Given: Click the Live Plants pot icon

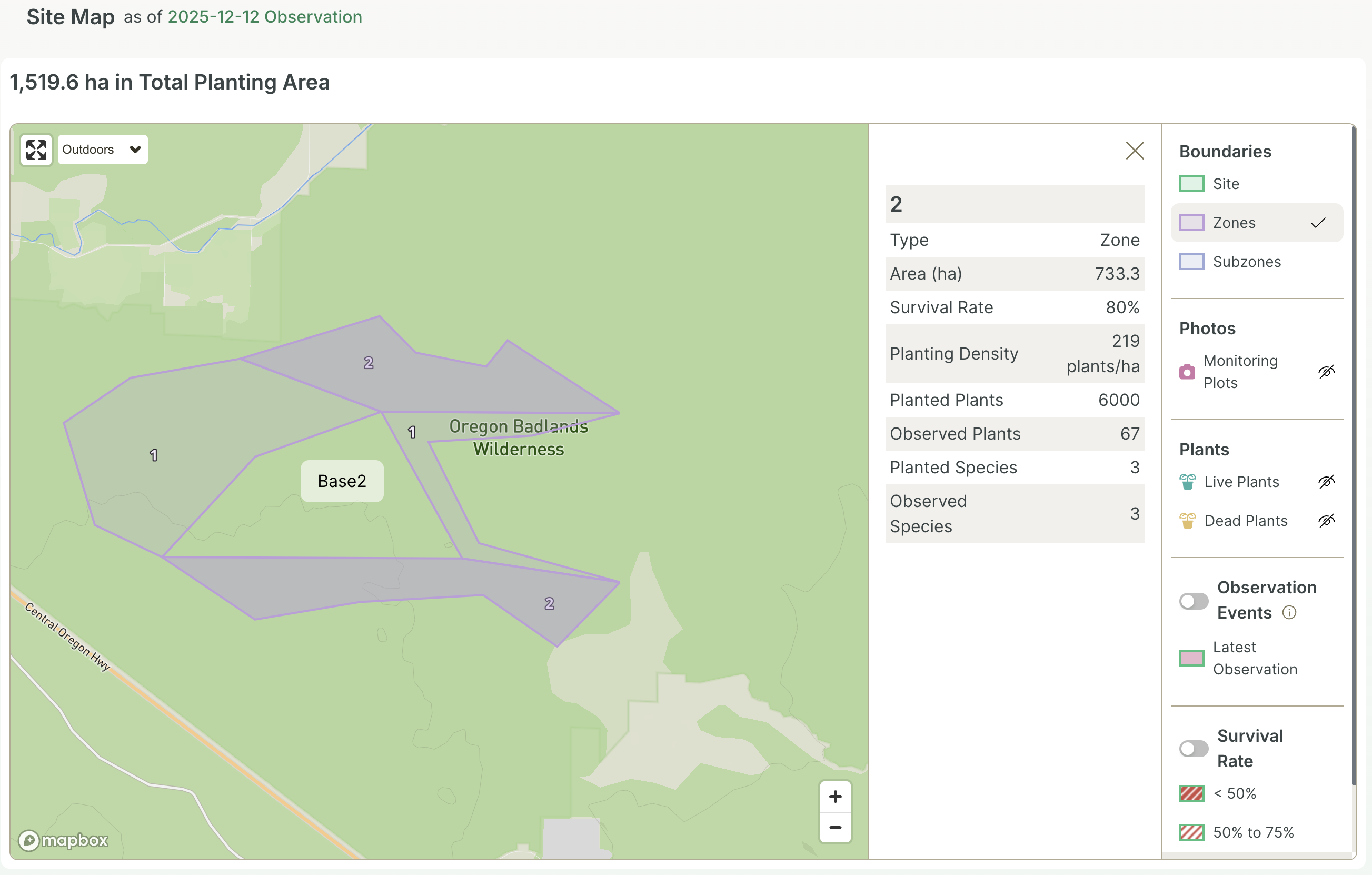Looking at the screenshot, I should 1187,482.
